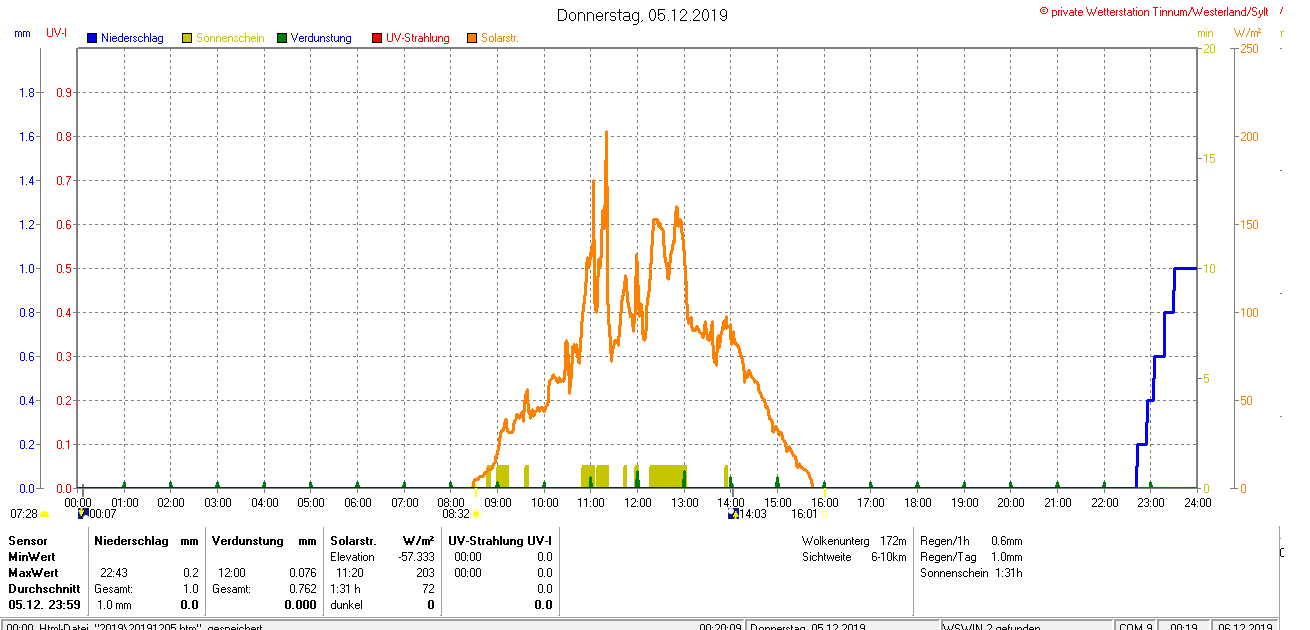Click the Niederschlag column header in table
The height and width of the screenshot is (630, 1310).
point(131,540)
